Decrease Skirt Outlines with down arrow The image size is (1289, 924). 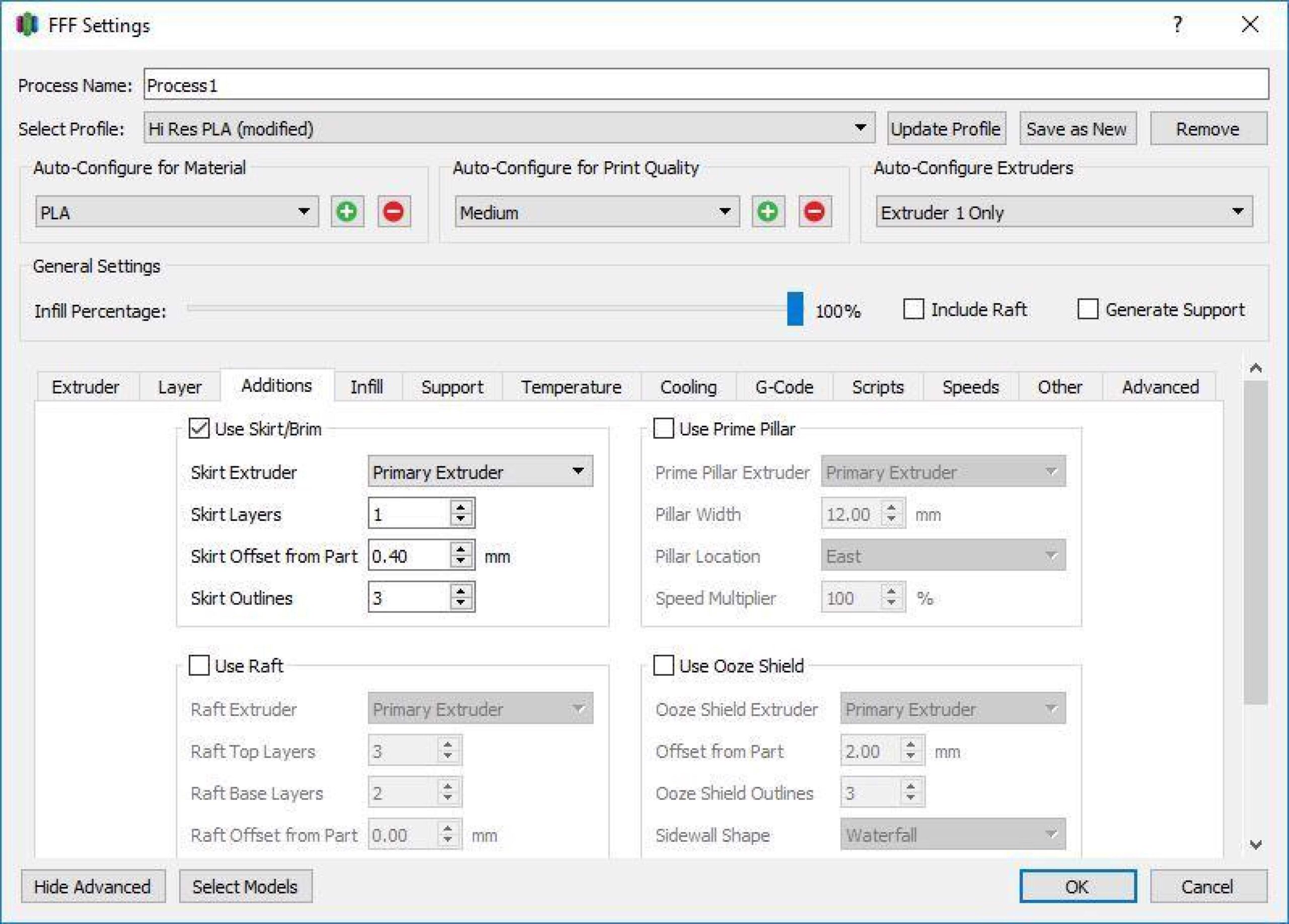(461, 604)
